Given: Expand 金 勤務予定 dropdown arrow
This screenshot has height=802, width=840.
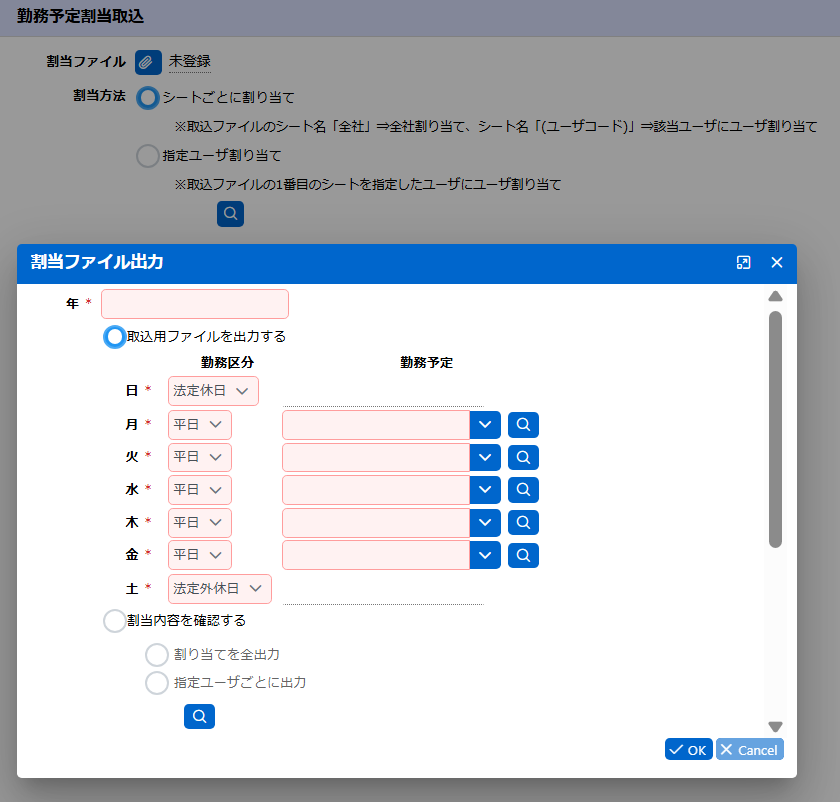Looking at the screenshot, I should (485, 555).
